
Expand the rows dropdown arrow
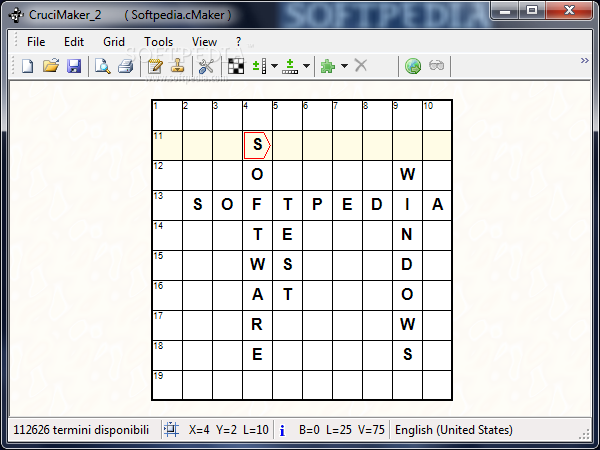click(274, 66)
